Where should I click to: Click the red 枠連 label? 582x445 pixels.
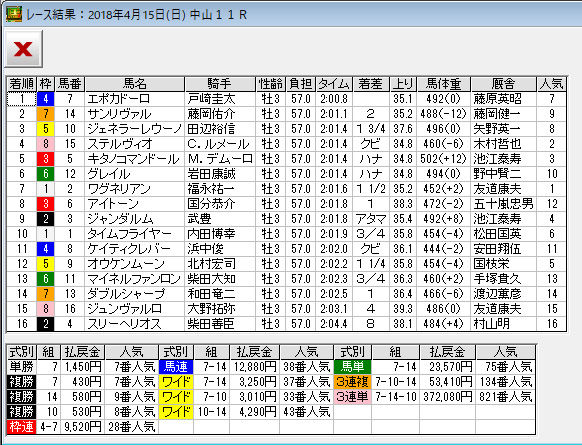pos(22,427)
